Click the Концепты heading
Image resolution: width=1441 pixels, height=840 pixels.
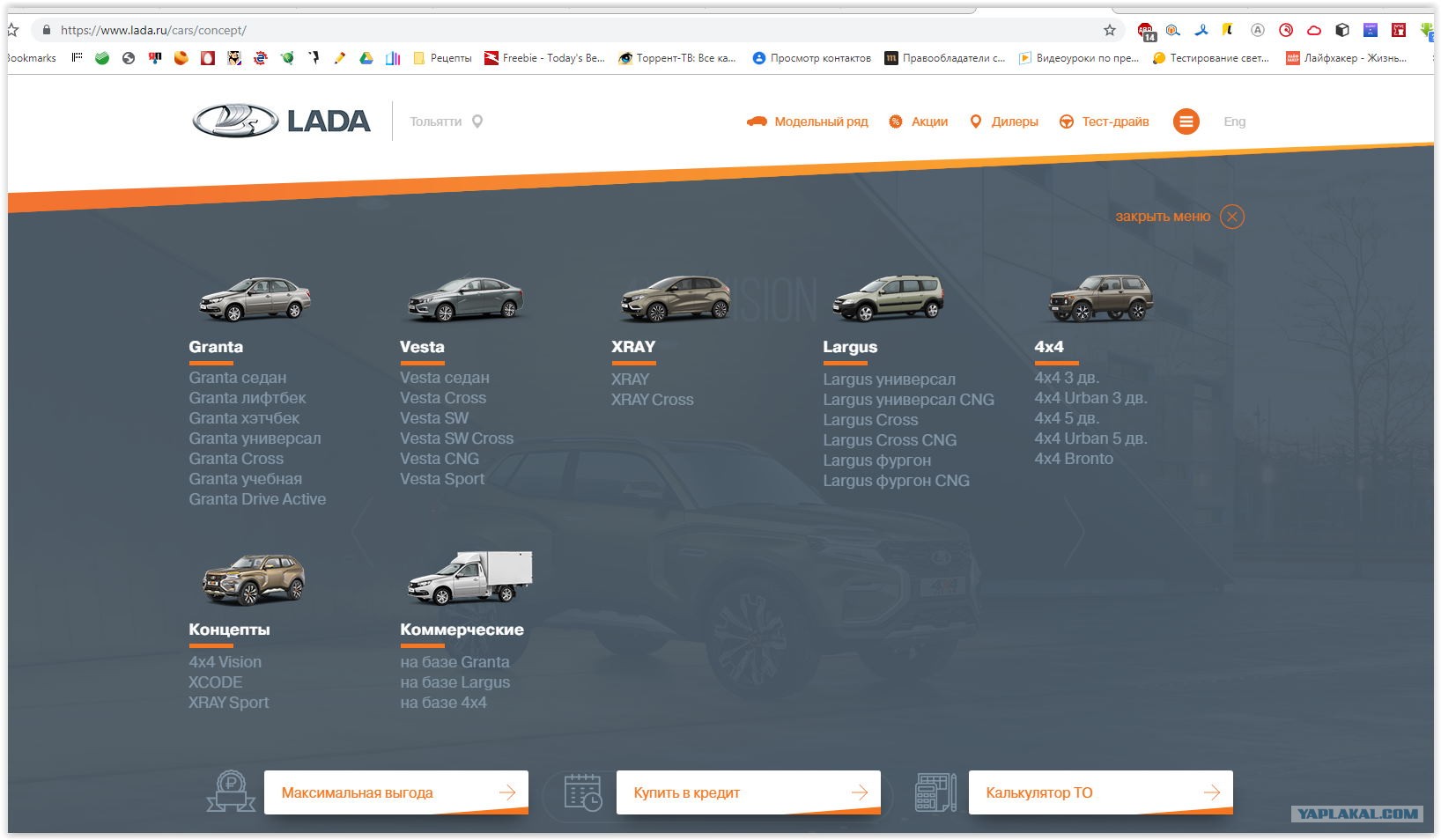click(229, 630)
